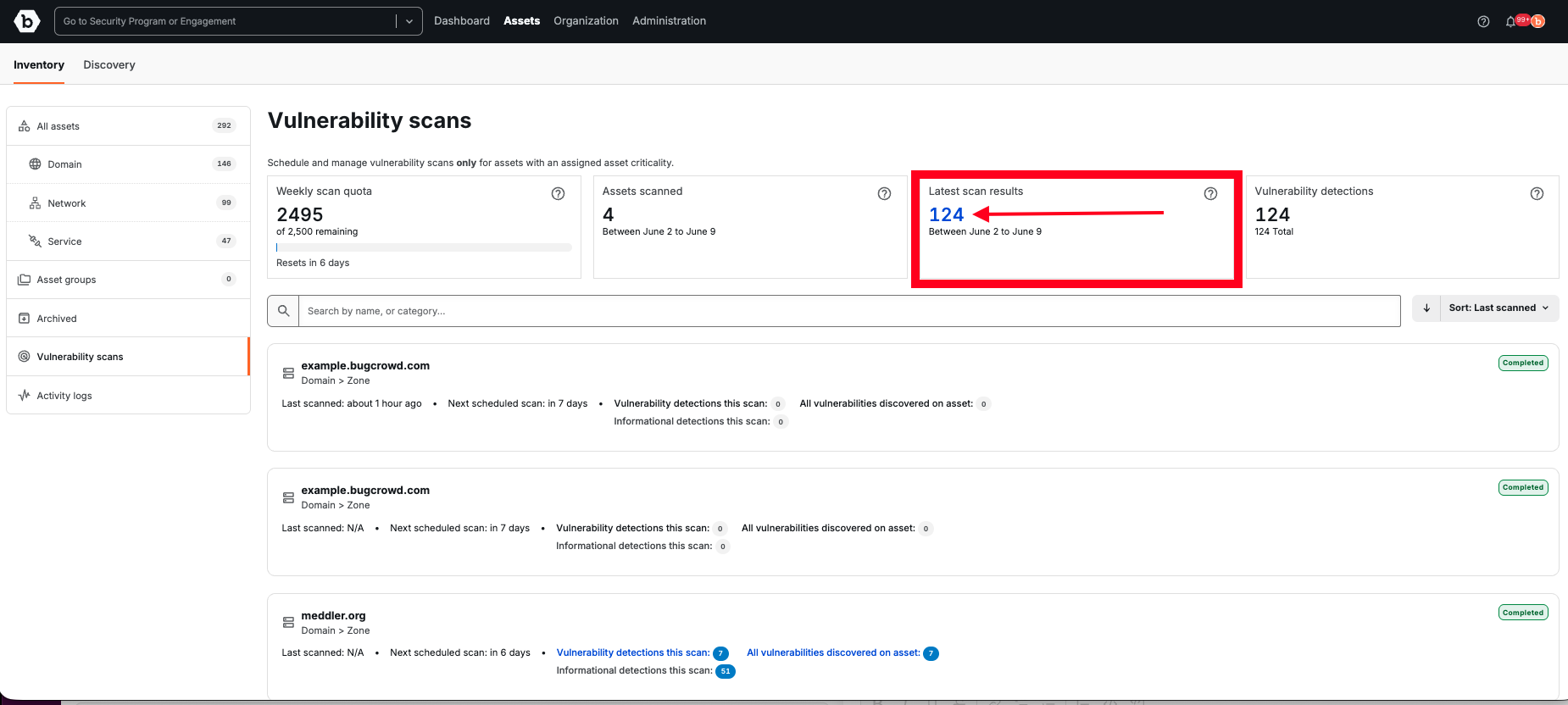Click the Activity logs pulse icon
The height and width of the screenshot is (705, 1568).
click(x=25, y=396)
